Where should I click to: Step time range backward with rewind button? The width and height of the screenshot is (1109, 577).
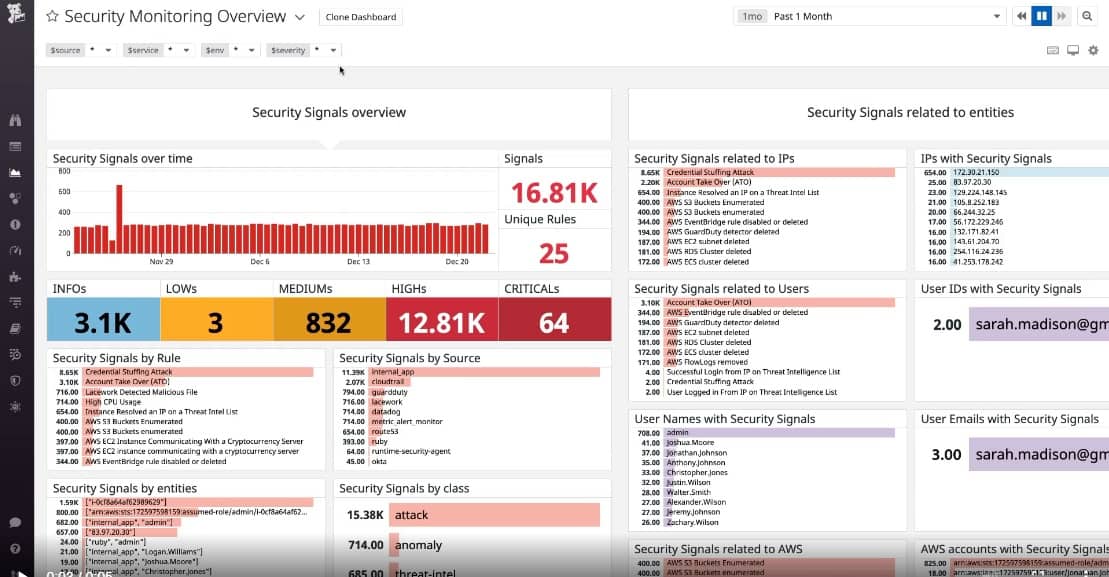click(x=1021, y=16)
